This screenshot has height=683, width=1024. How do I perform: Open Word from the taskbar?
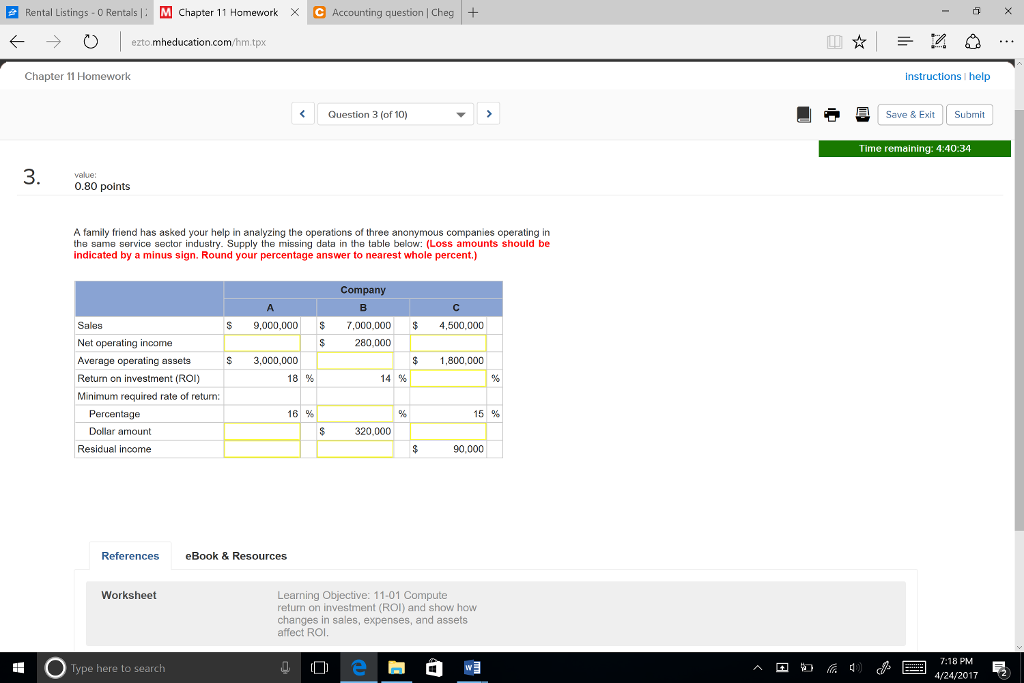coord(472,667)
